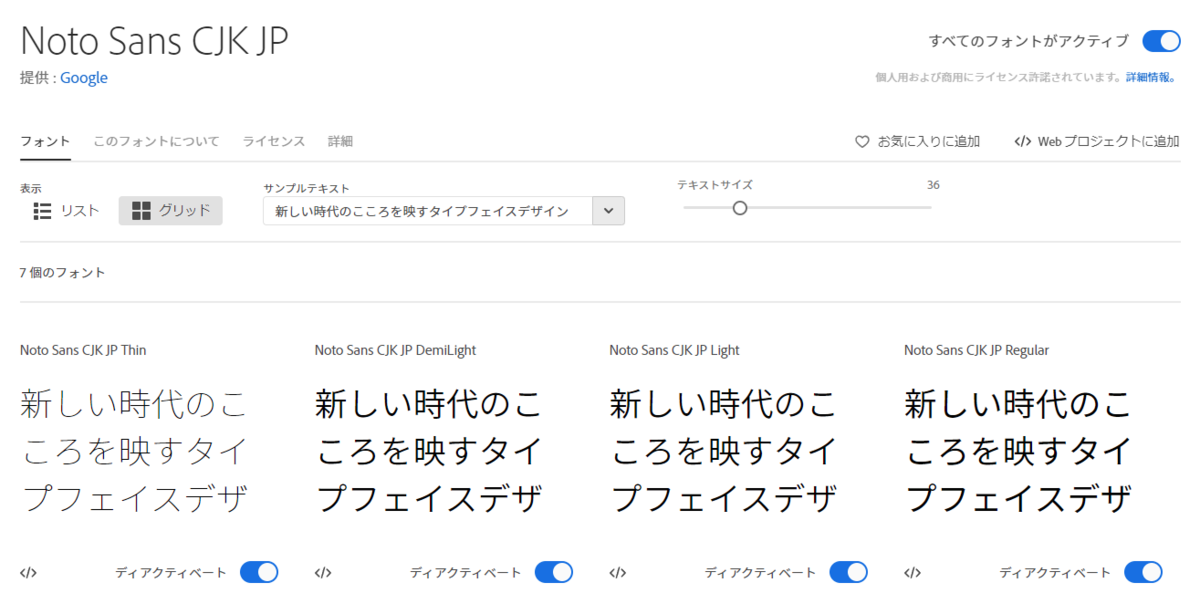
Task: Deactivate the Noto Sans CJK JP Regular font toggle
Action: (1143, 572)
